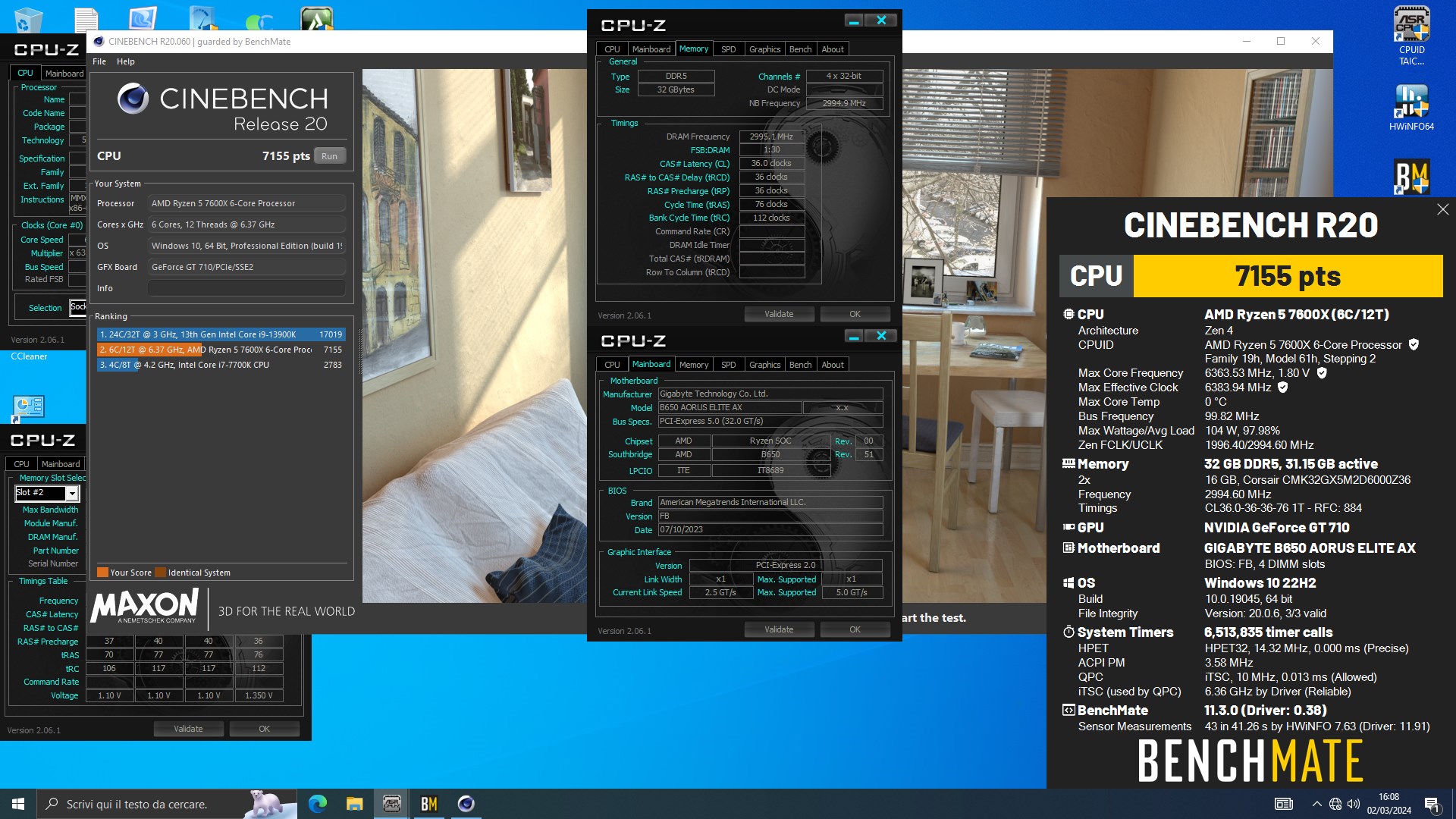Viewport: 1456px width, 819px height.
Task: Switch to Graphics tab in CPU-Z Memory window
Action: pos(764,49)
